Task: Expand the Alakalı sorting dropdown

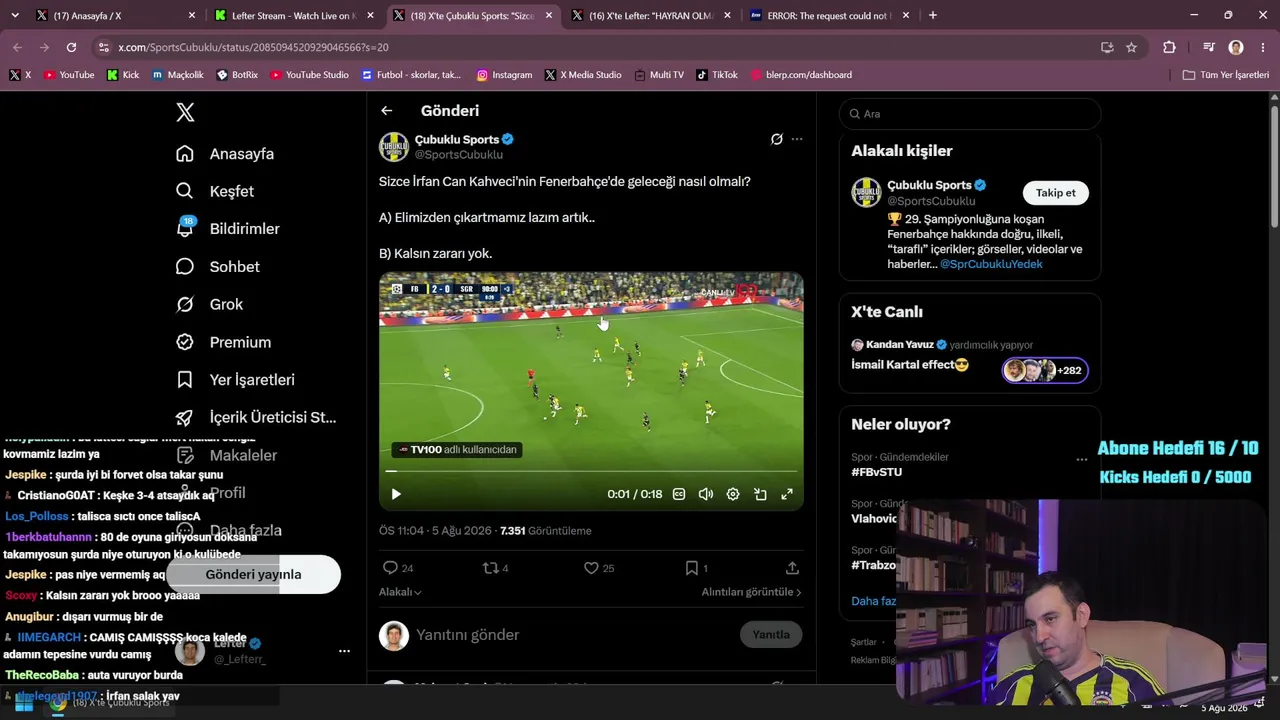Action: click(400, 592)
